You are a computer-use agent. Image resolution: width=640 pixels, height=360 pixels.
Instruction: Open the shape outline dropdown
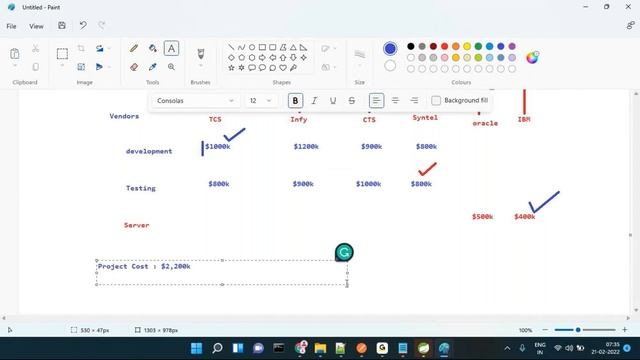click(x=329, y=49)
